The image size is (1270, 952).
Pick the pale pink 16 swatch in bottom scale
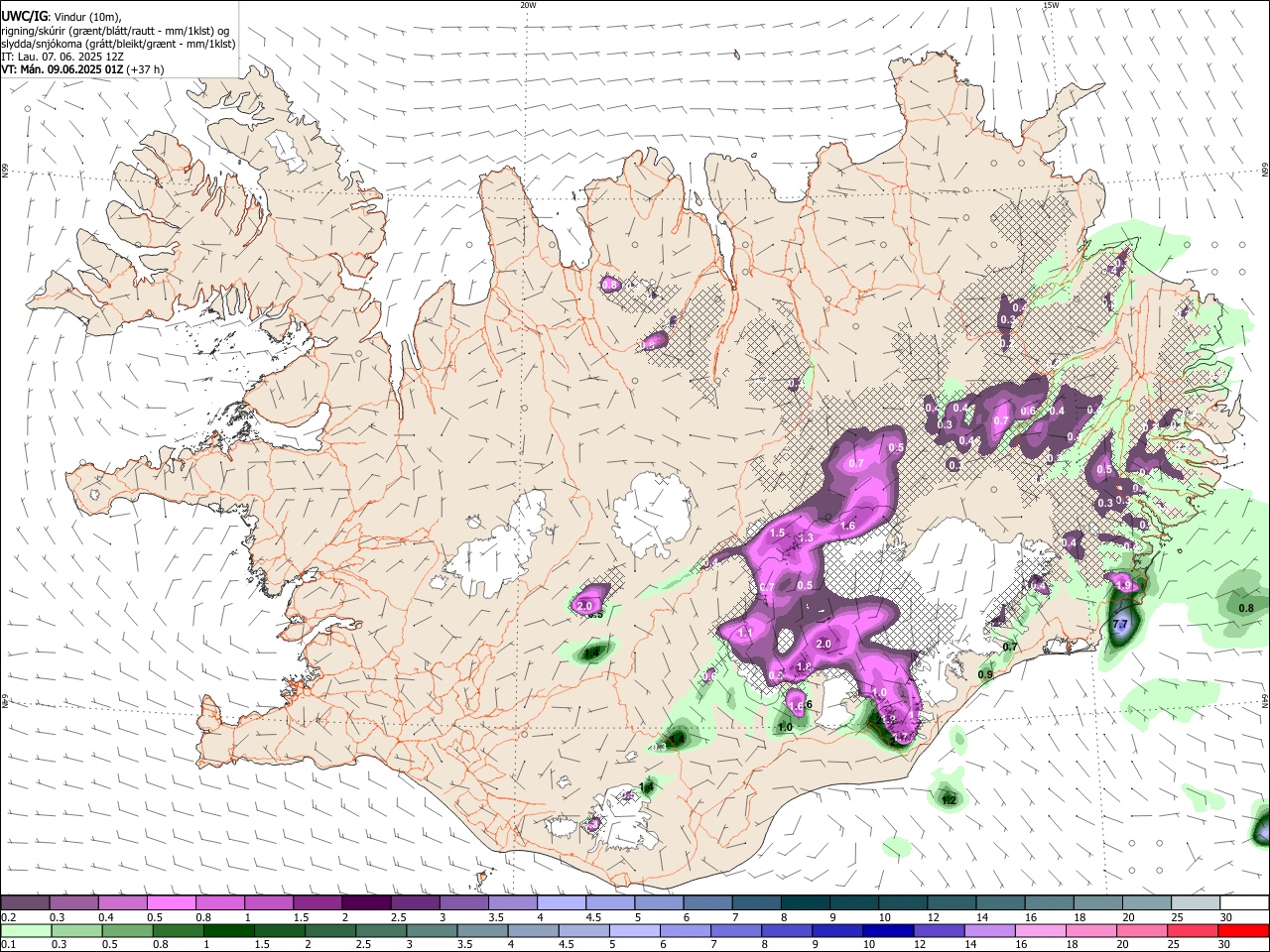pos(1039,930)
